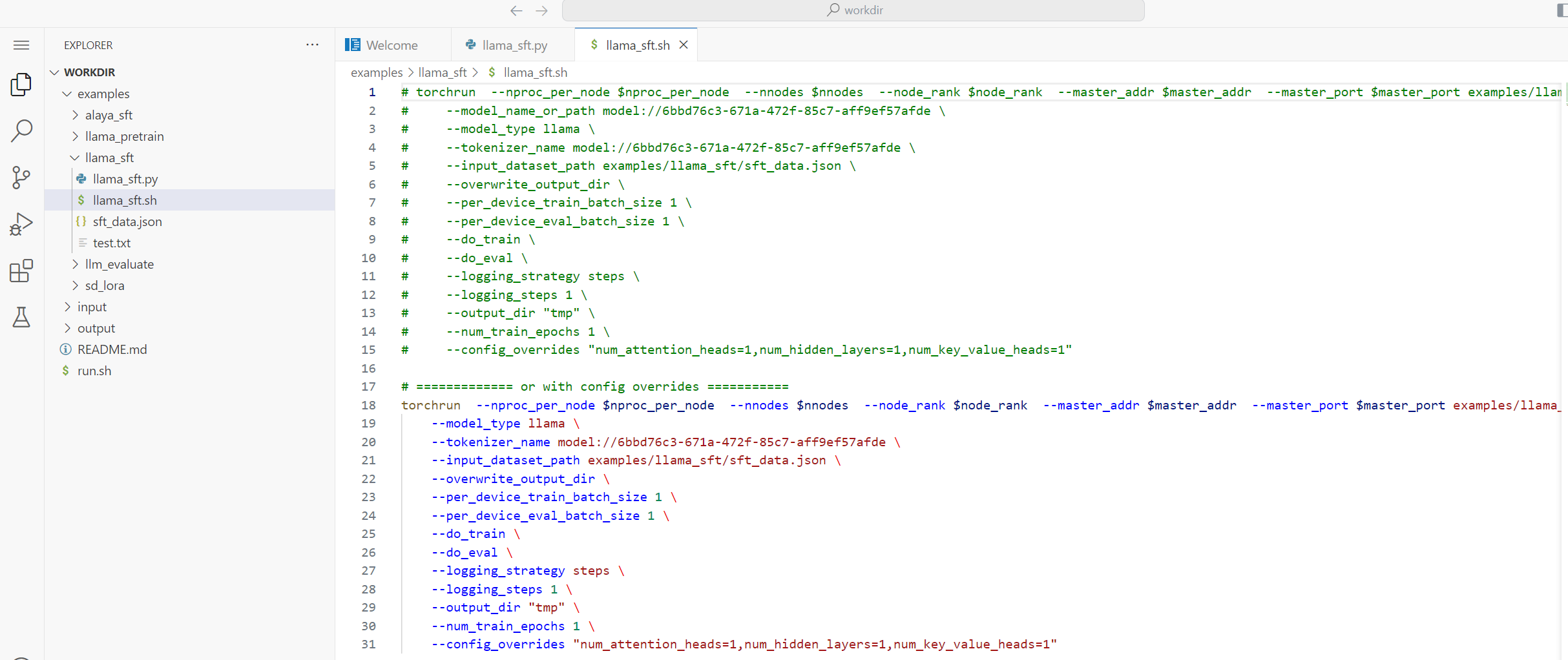Open the Search view in activity bar
The image size is (1568, 660).
pyautogui.click(x=21, y=131)
